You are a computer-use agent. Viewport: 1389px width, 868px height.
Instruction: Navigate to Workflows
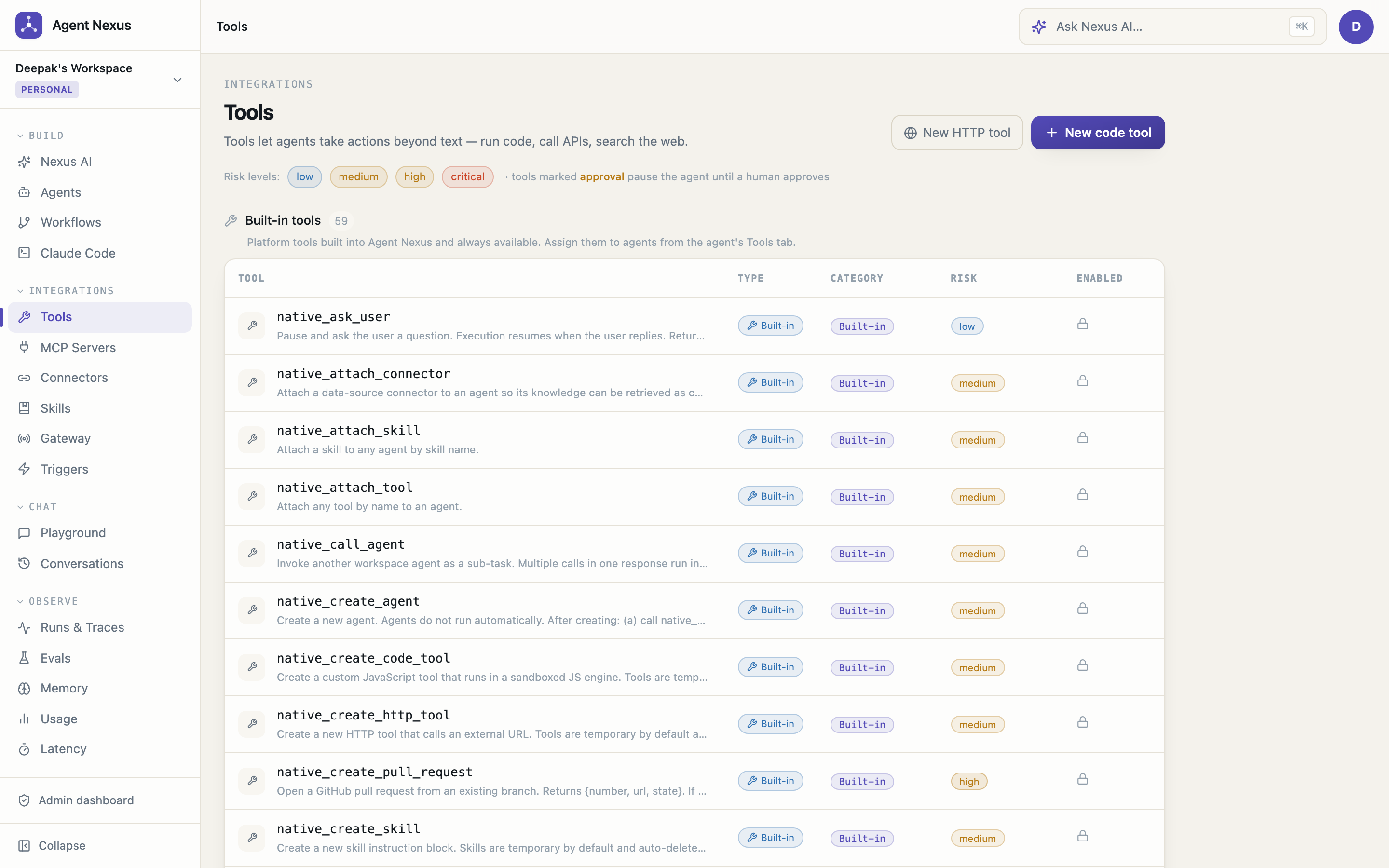[x=100, y=222]
